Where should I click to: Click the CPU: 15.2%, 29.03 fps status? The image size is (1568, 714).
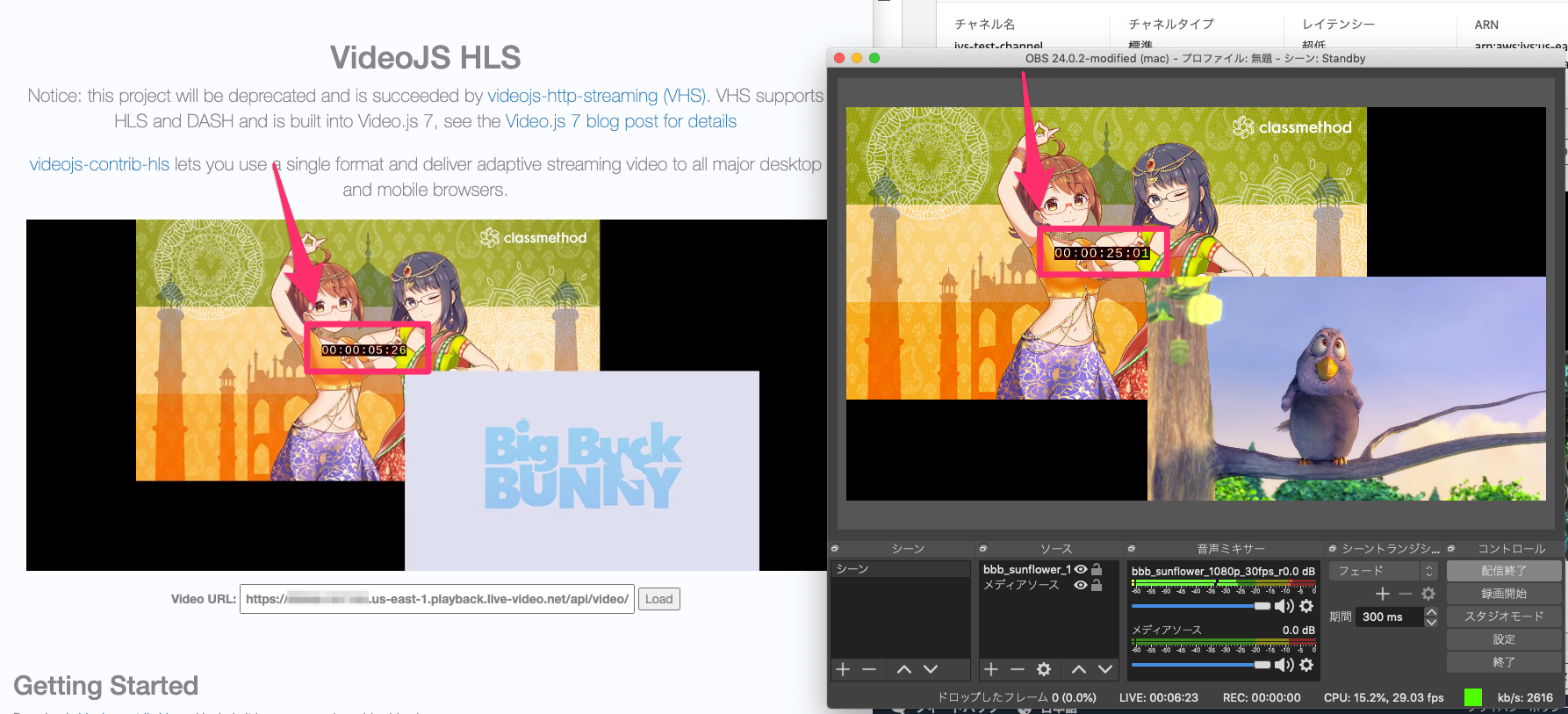(x=1384, y=697)
